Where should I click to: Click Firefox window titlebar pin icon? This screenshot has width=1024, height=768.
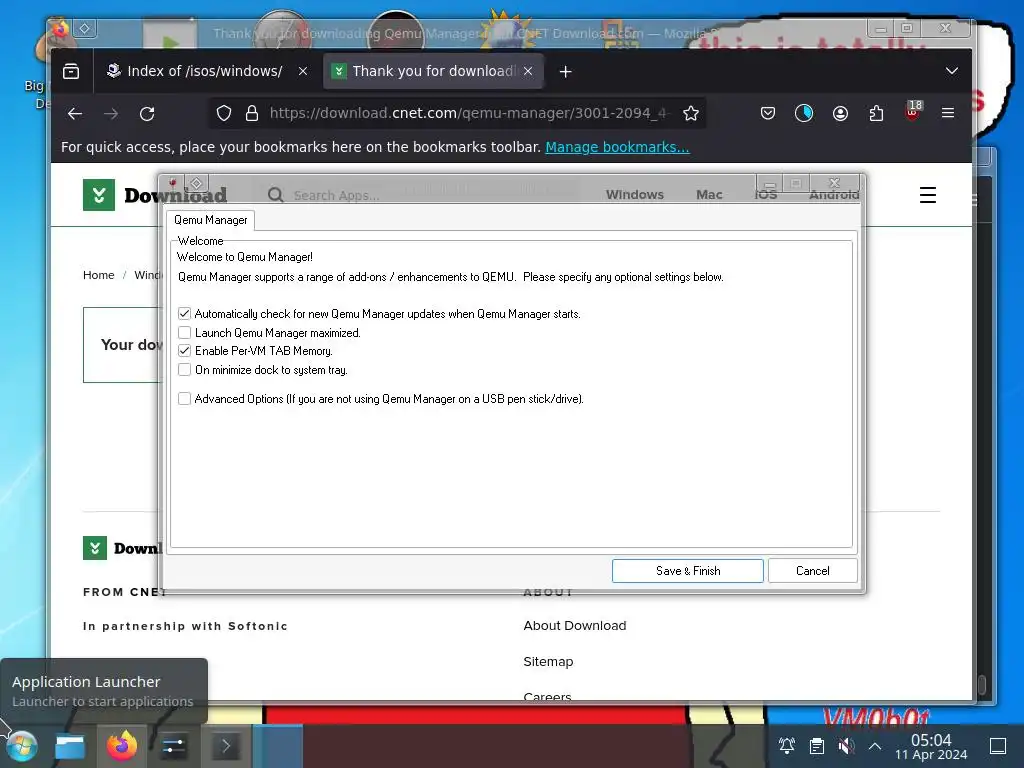coord(85,28)
